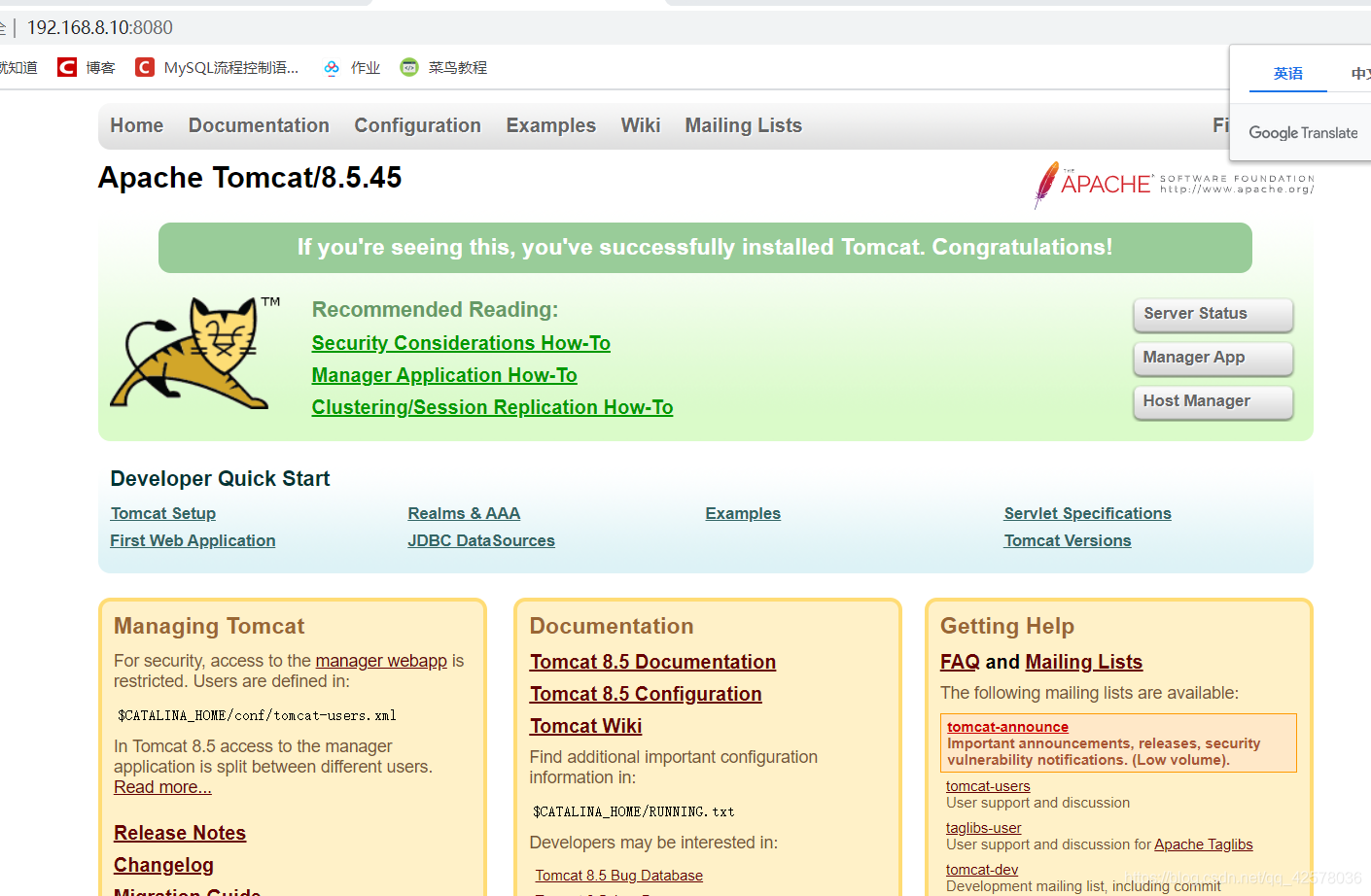Open the Servlet Specifications link
Viewport: 1371px width, 896px height.
tap(1087, 513)
